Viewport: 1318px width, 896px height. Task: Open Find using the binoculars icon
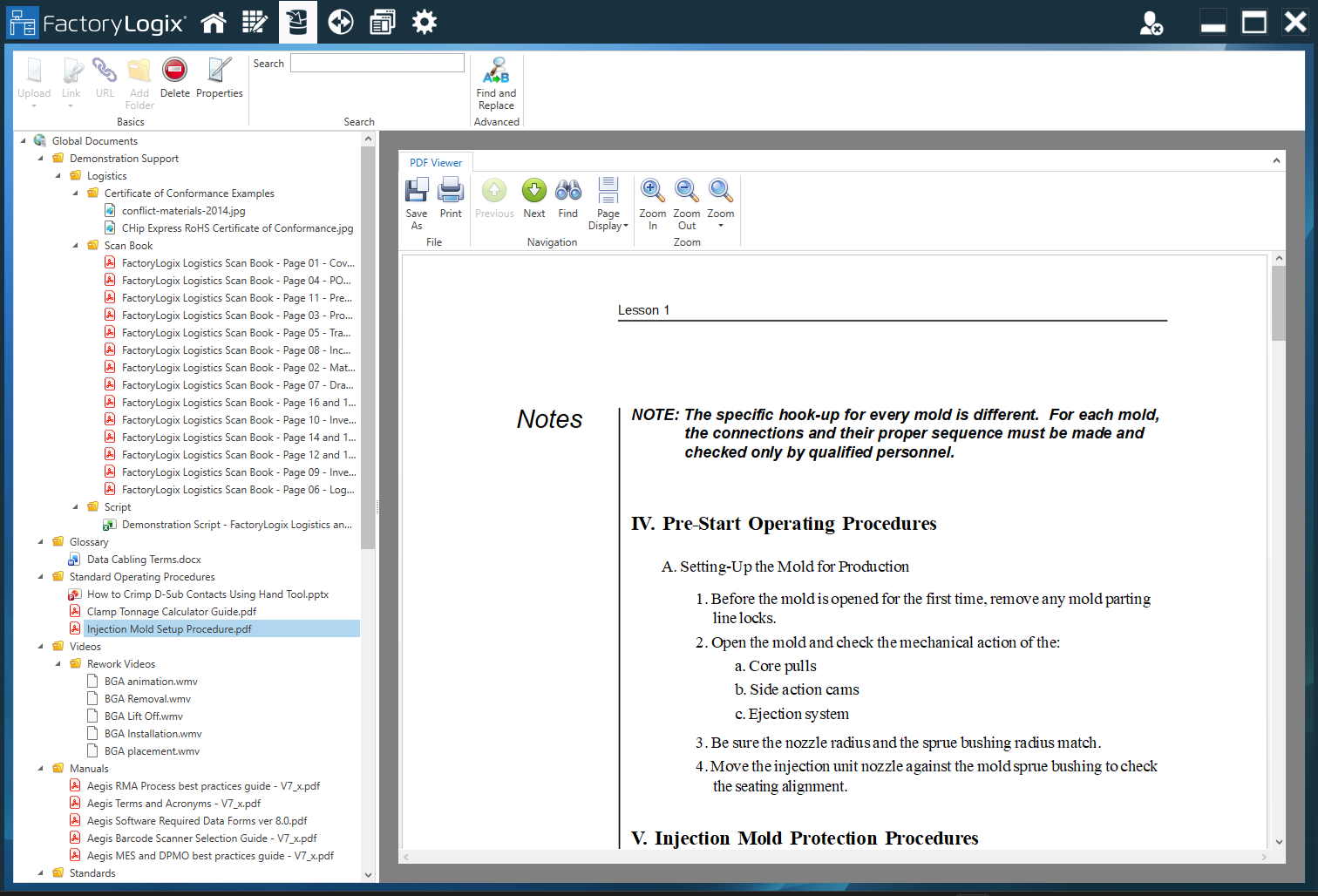(567, 200)
